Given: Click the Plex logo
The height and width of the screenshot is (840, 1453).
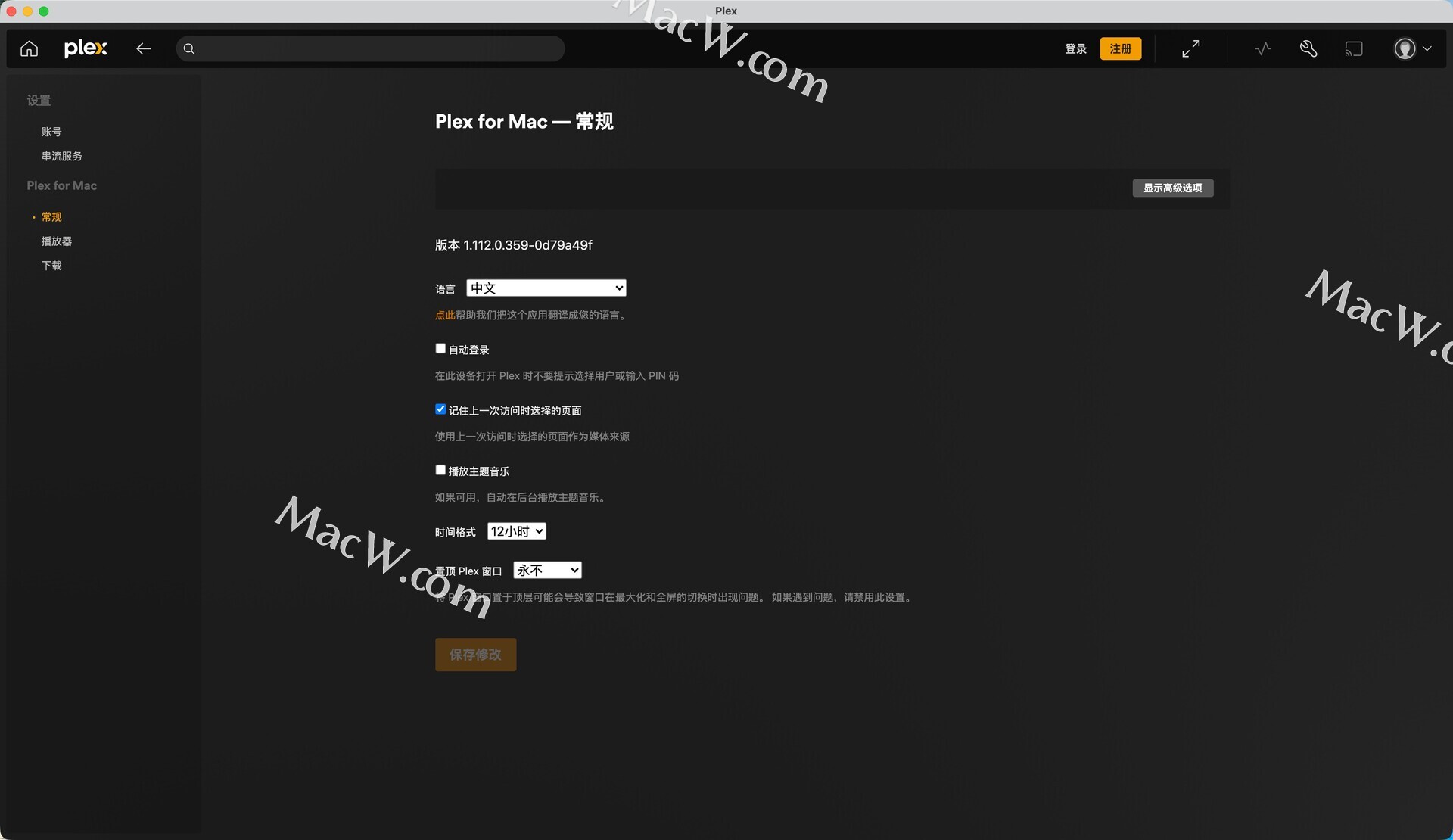Looking at the screenshot, I should coord(86,48).
